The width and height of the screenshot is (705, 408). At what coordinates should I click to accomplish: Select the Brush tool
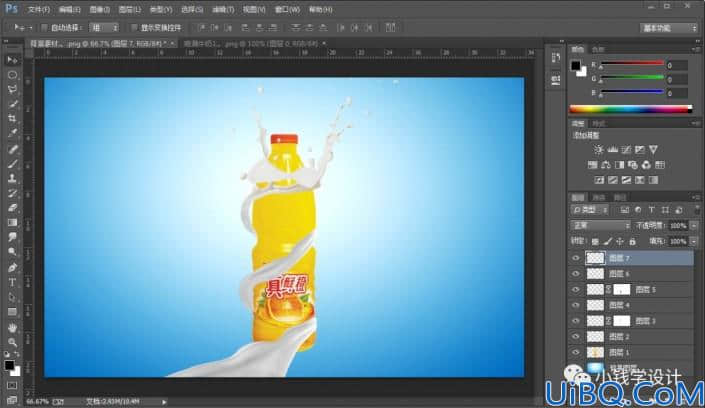pos(12,164)
